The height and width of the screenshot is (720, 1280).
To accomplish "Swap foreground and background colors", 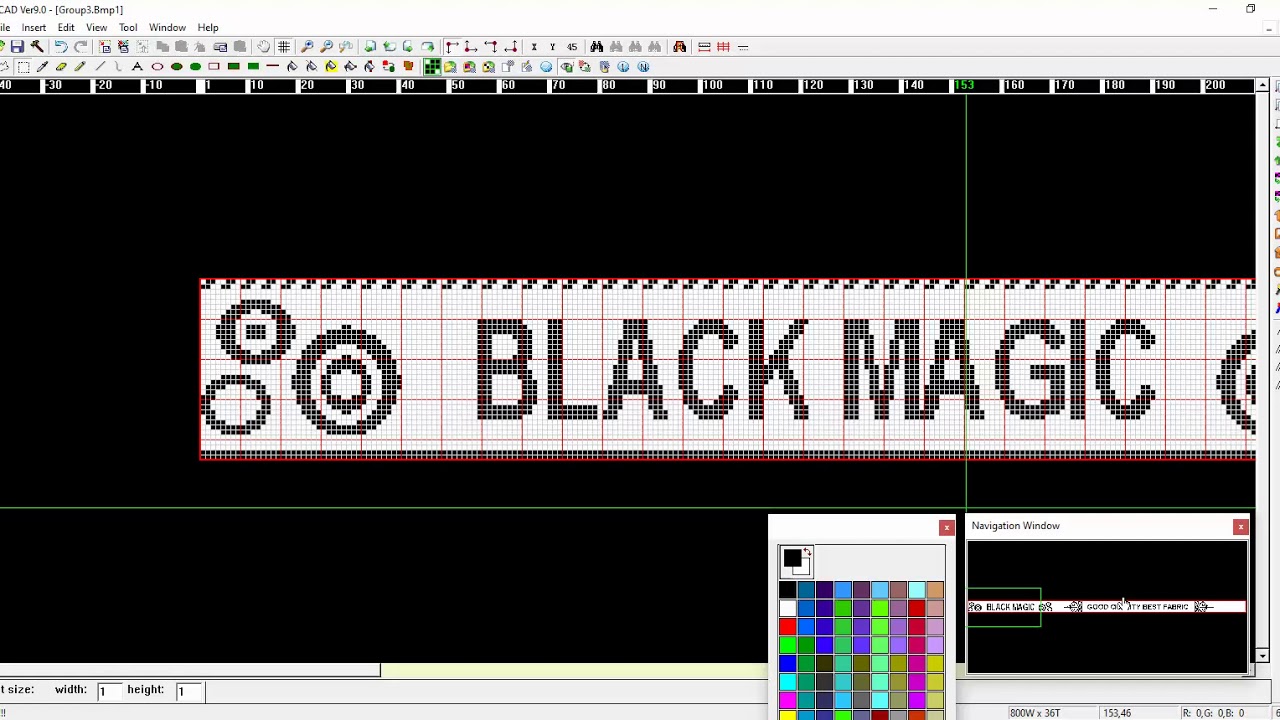I will pyautogui.click(x=807, y=552).
